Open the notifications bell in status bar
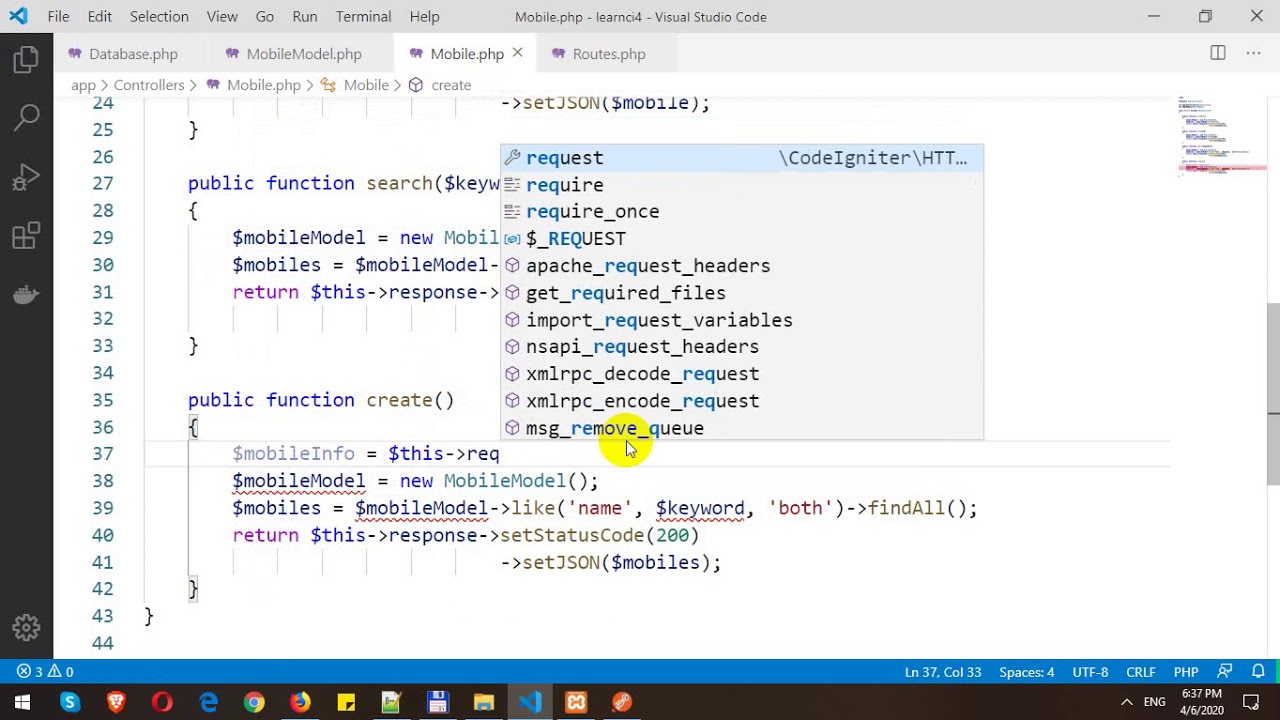The width and height of the screenshot is (1280, 720). click(x=1259, y=672)
